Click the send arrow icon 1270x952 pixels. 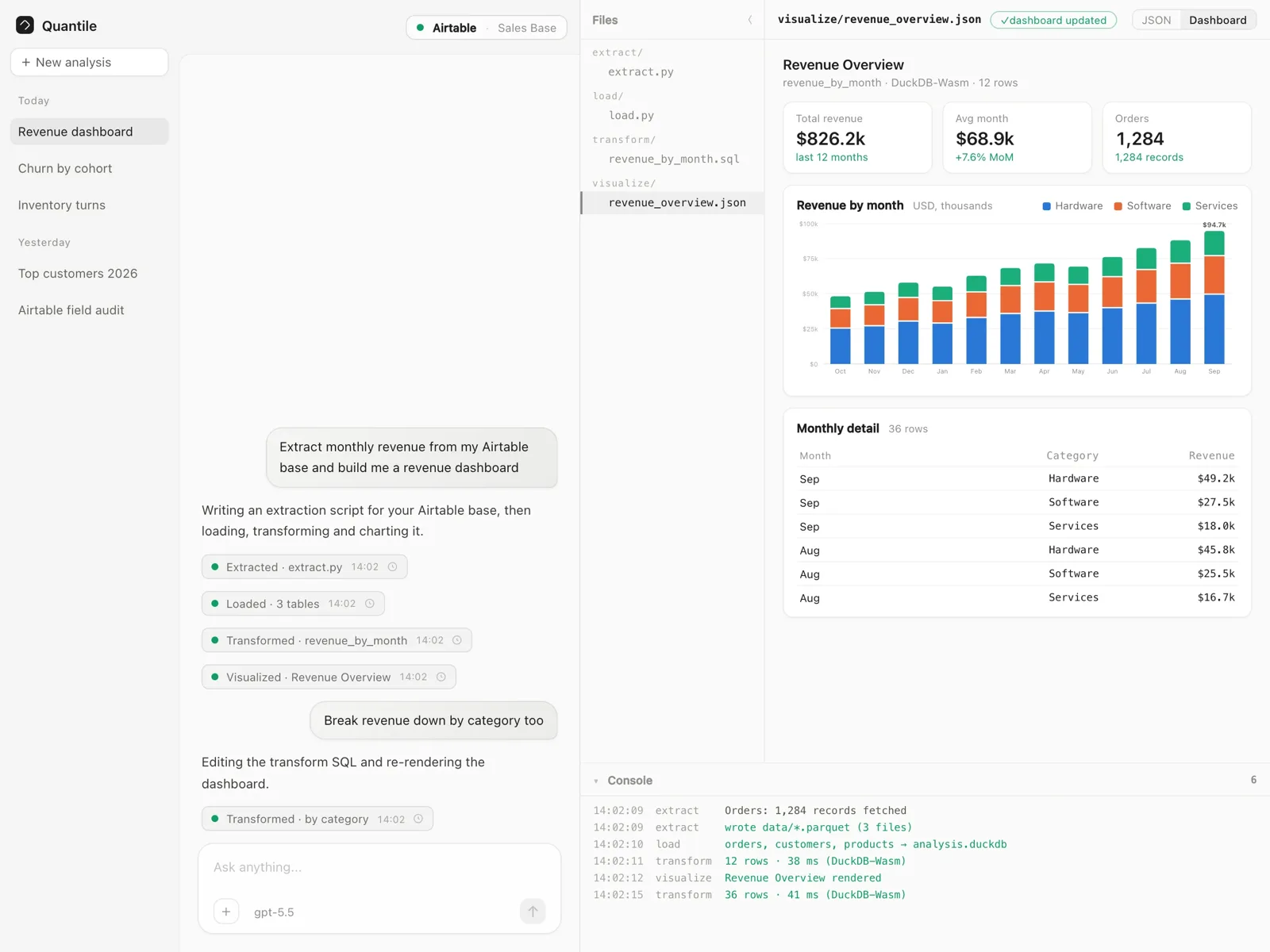click(x=533, y=912)
